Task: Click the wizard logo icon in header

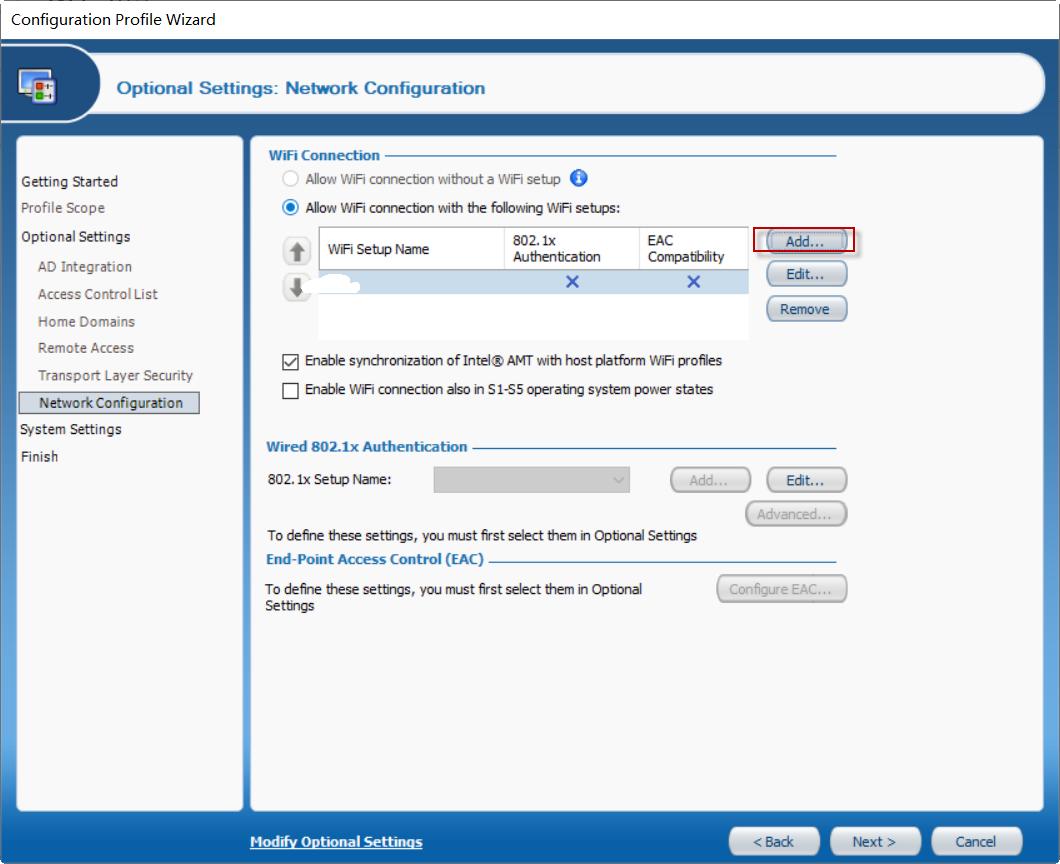Action: [38, 87]
